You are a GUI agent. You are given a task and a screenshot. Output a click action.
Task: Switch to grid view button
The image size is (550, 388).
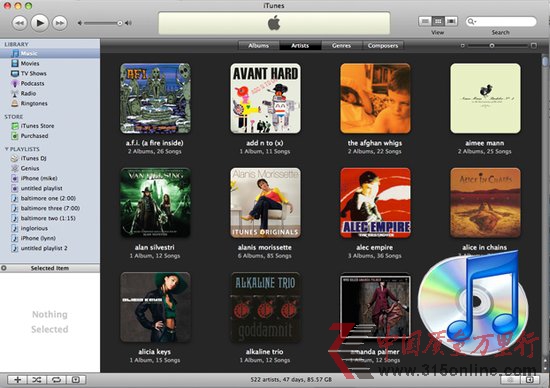(438, 21)
